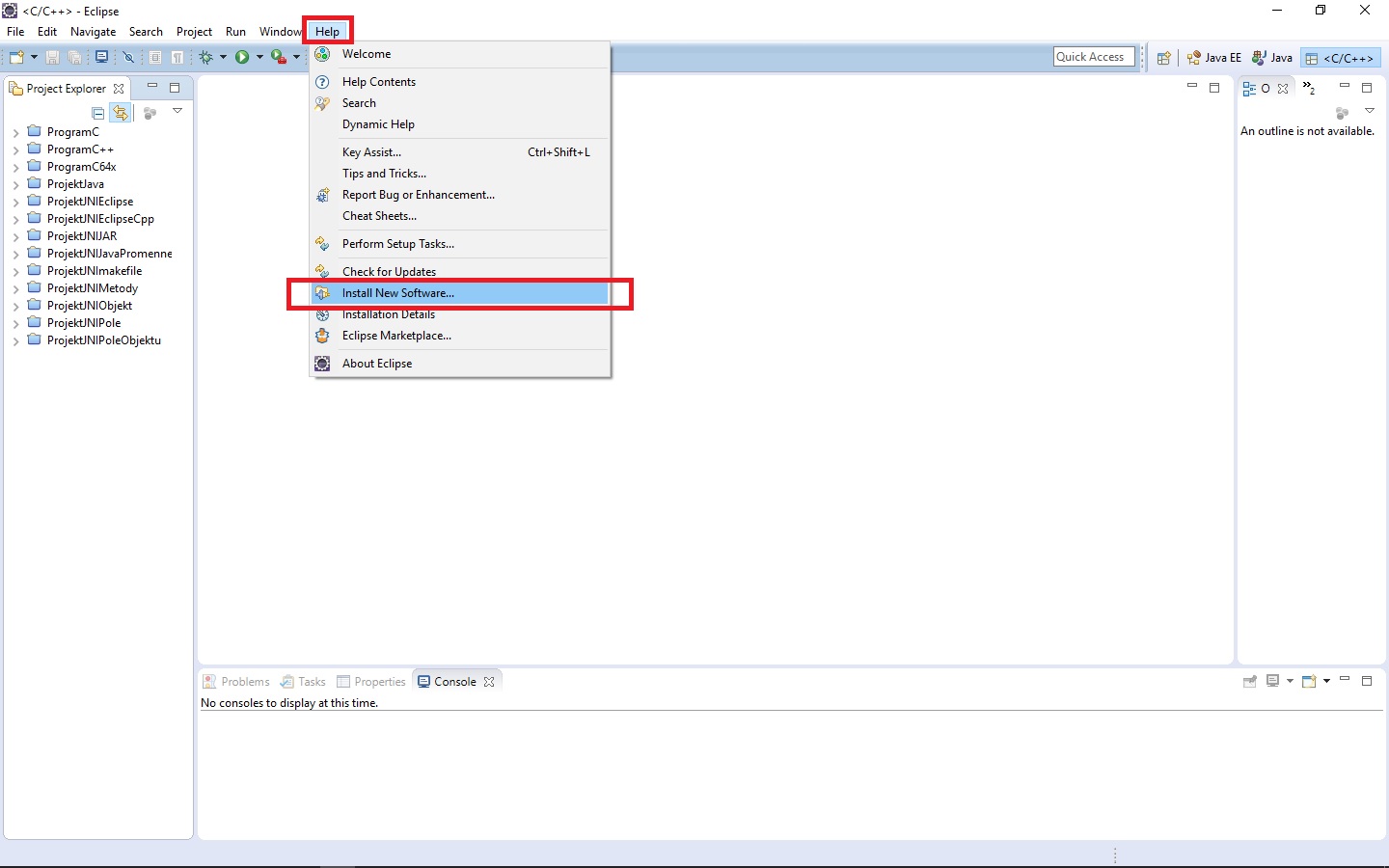Expand the ProgramC++ project
The height and width of the screenshot is (868, 1389).
15,150
